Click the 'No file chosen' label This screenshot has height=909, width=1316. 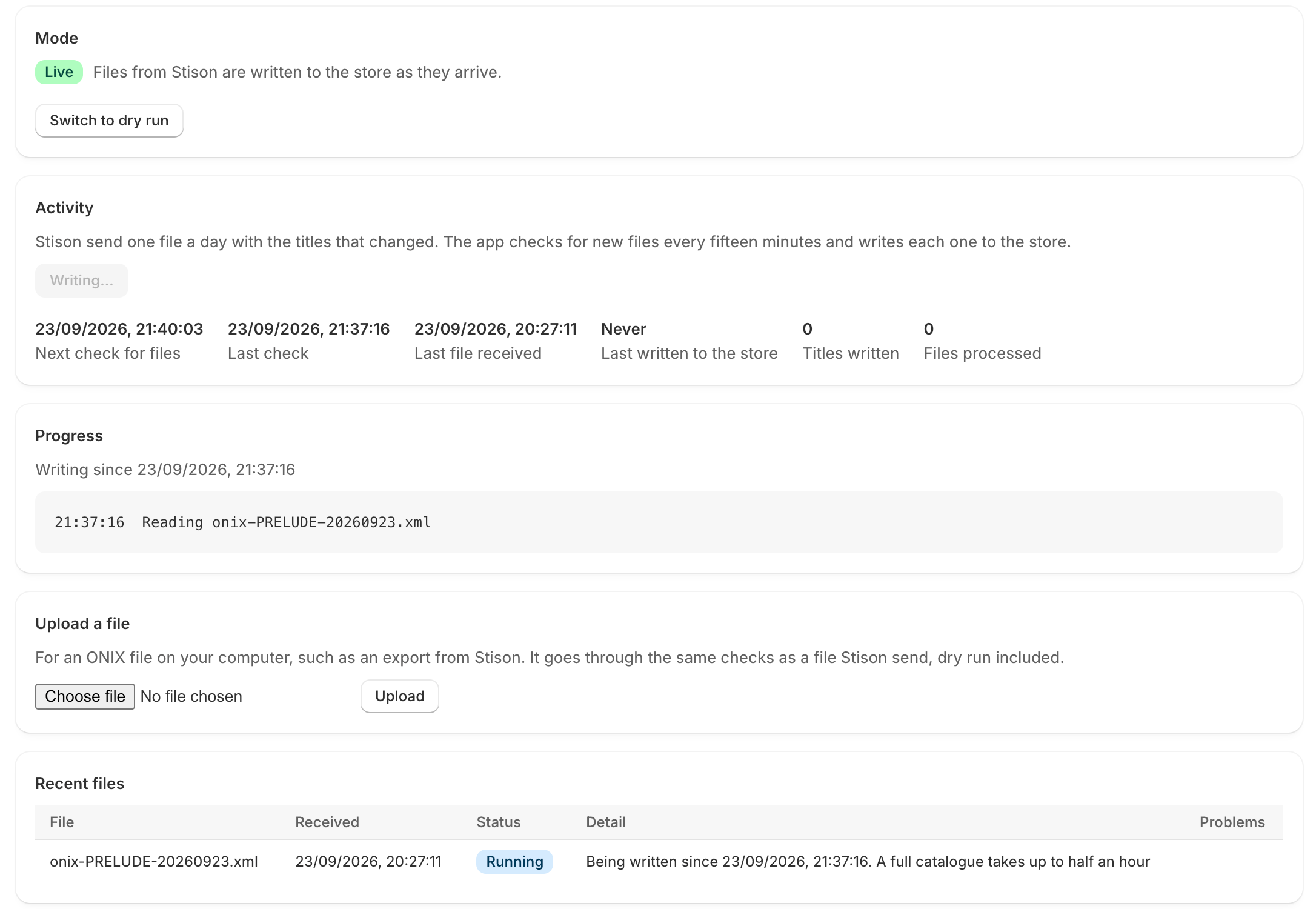click(191, 696)
